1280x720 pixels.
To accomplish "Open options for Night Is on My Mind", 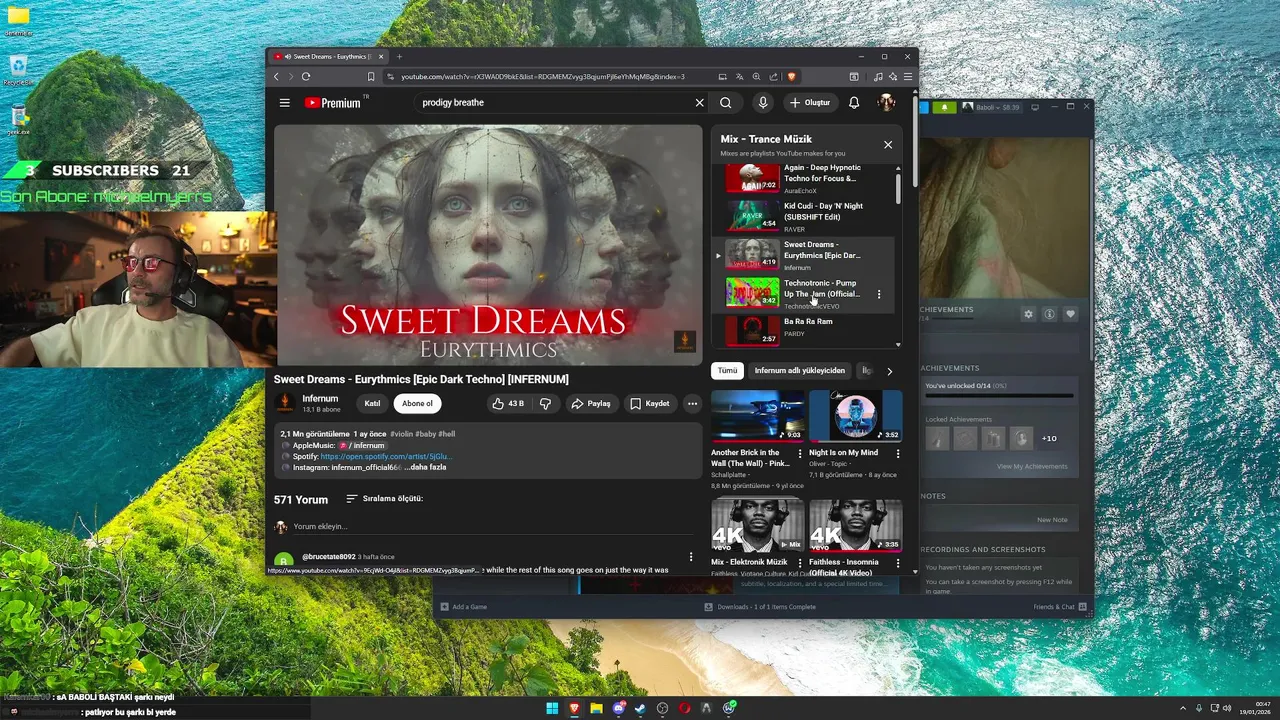I will 897,454.
